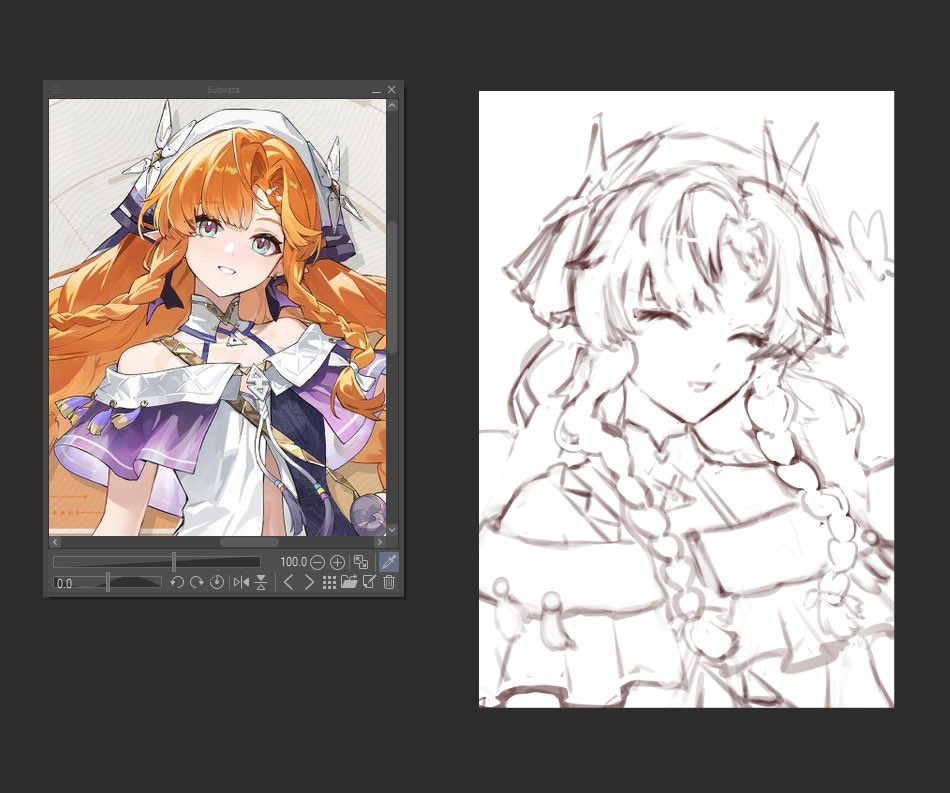Click the horizontal scrollbar right arrow
950x793 pixels.
tap(380, 542)
